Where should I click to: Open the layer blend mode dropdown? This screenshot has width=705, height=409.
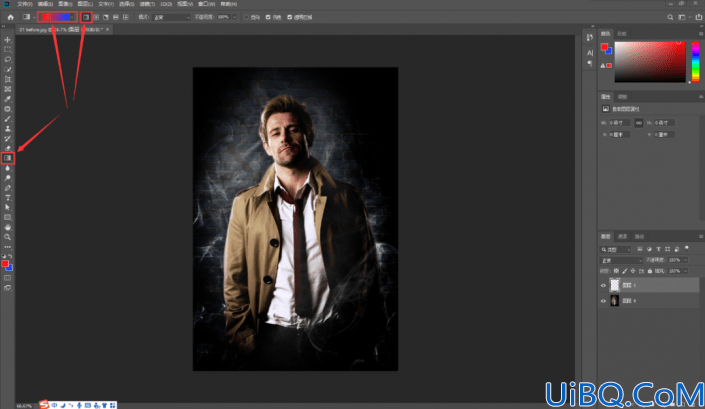[621, 260]
